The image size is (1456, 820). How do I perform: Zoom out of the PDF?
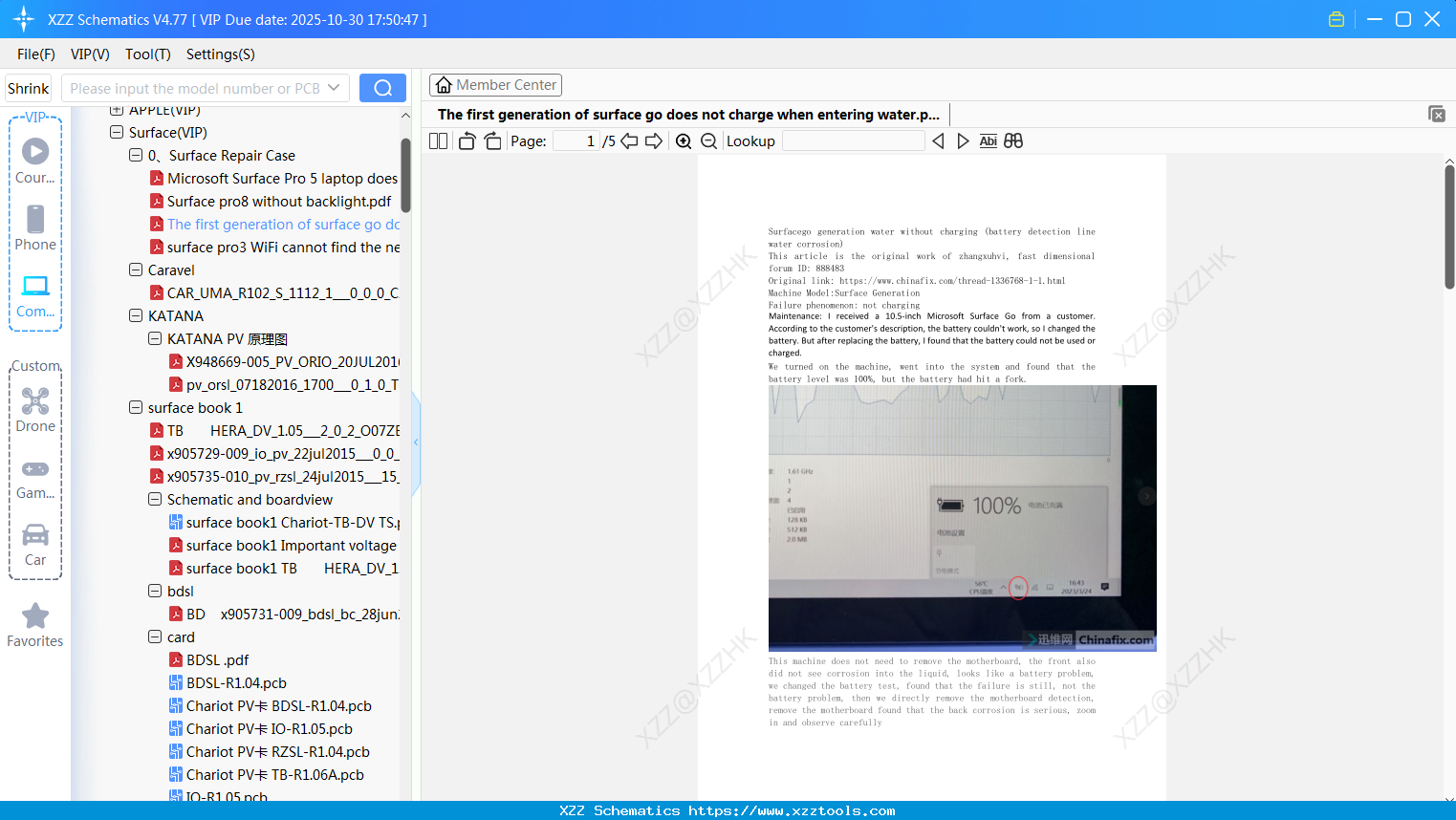[708, 140]
